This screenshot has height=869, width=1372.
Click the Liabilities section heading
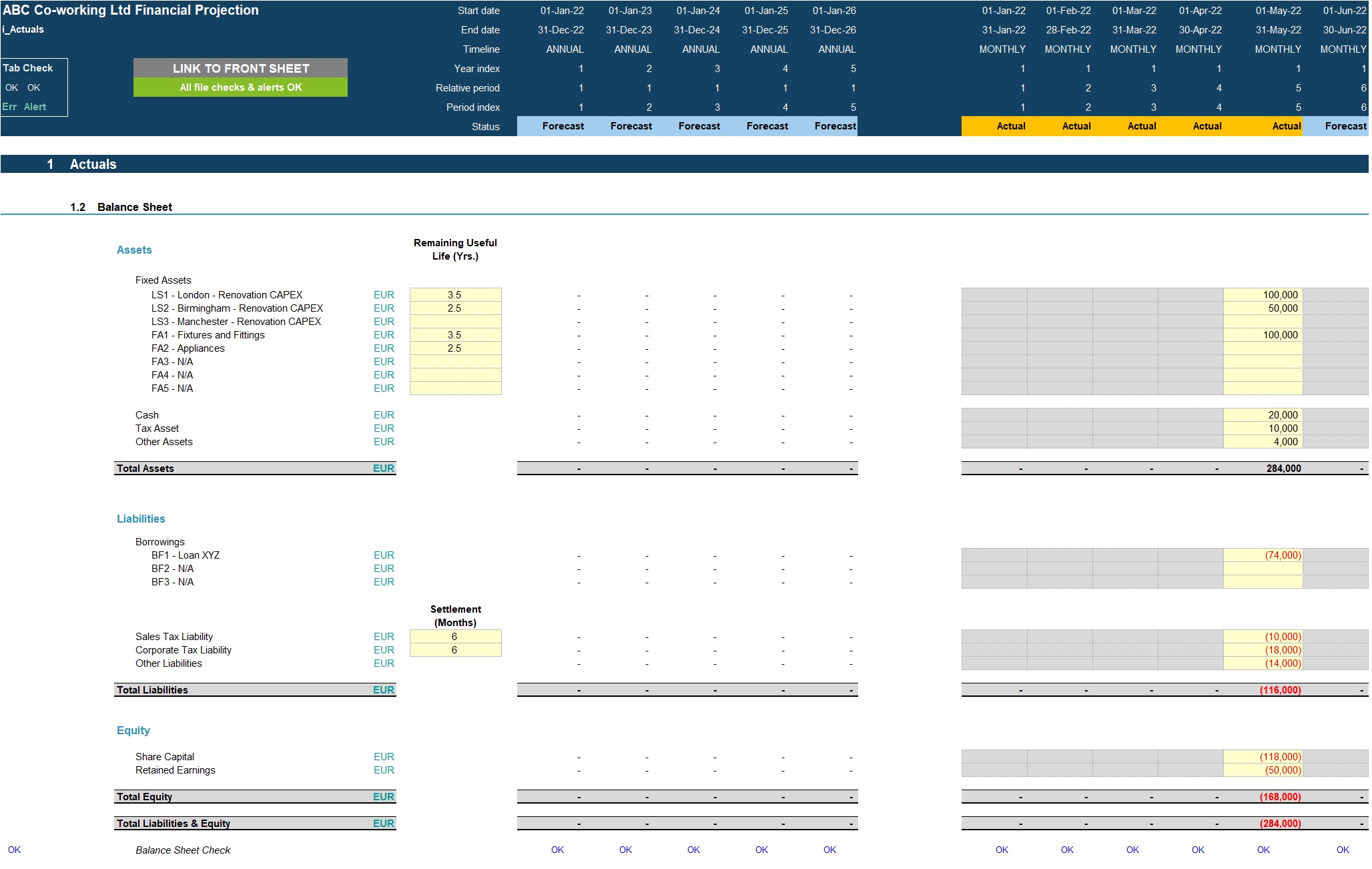[x=141, y=519]
